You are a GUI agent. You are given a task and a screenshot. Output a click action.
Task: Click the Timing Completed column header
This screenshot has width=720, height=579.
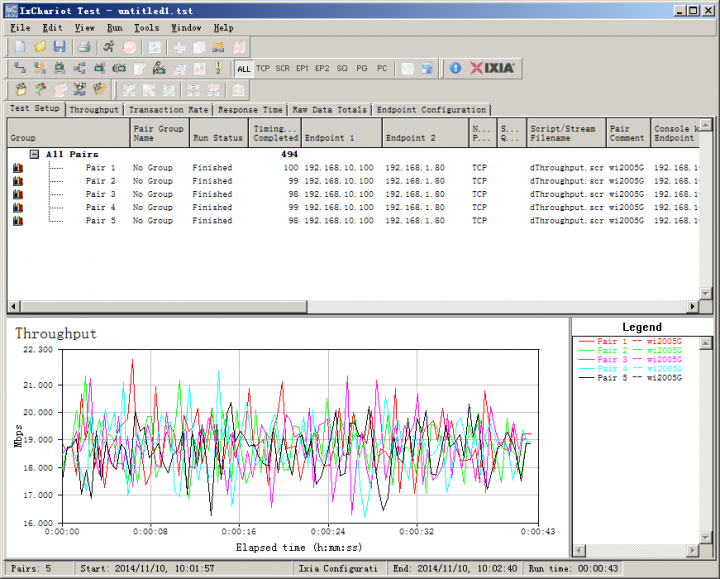(275, 133)
